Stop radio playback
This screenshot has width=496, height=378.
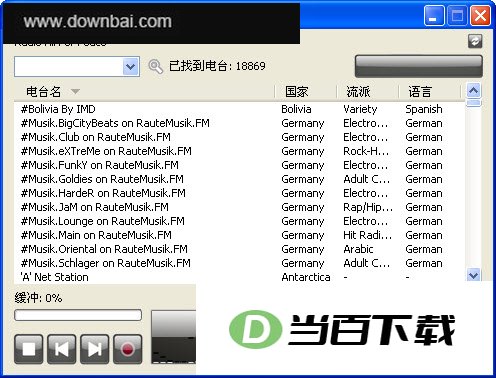[29, 349]
